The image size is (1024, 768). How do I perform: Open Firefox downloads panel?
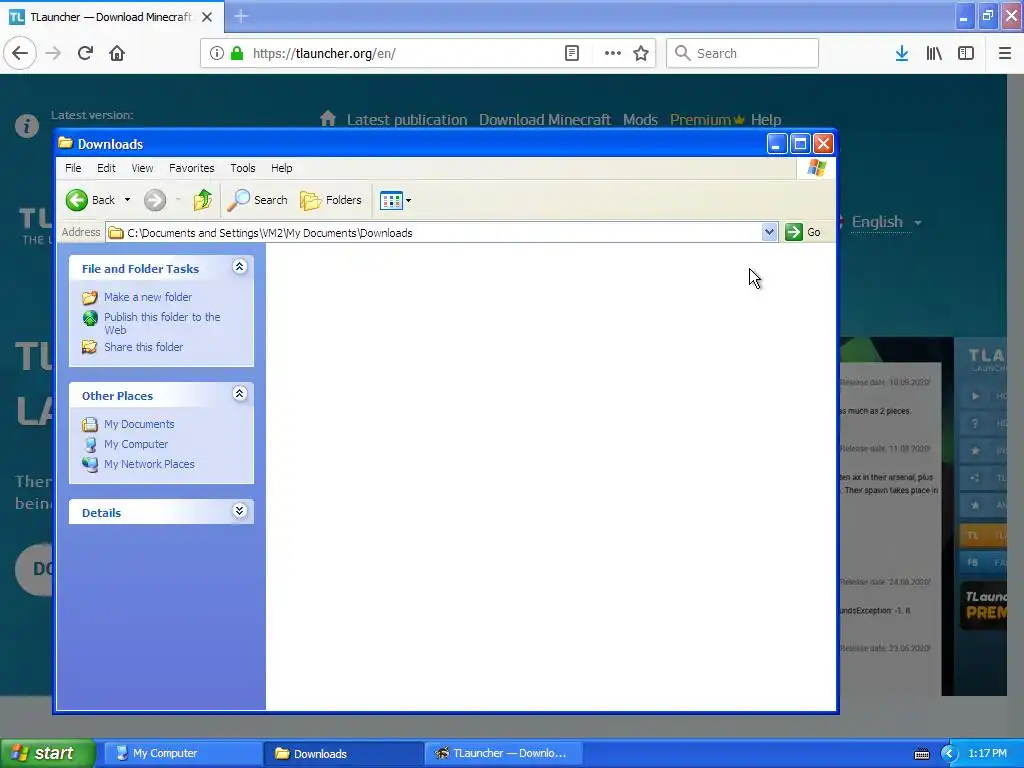901,53
